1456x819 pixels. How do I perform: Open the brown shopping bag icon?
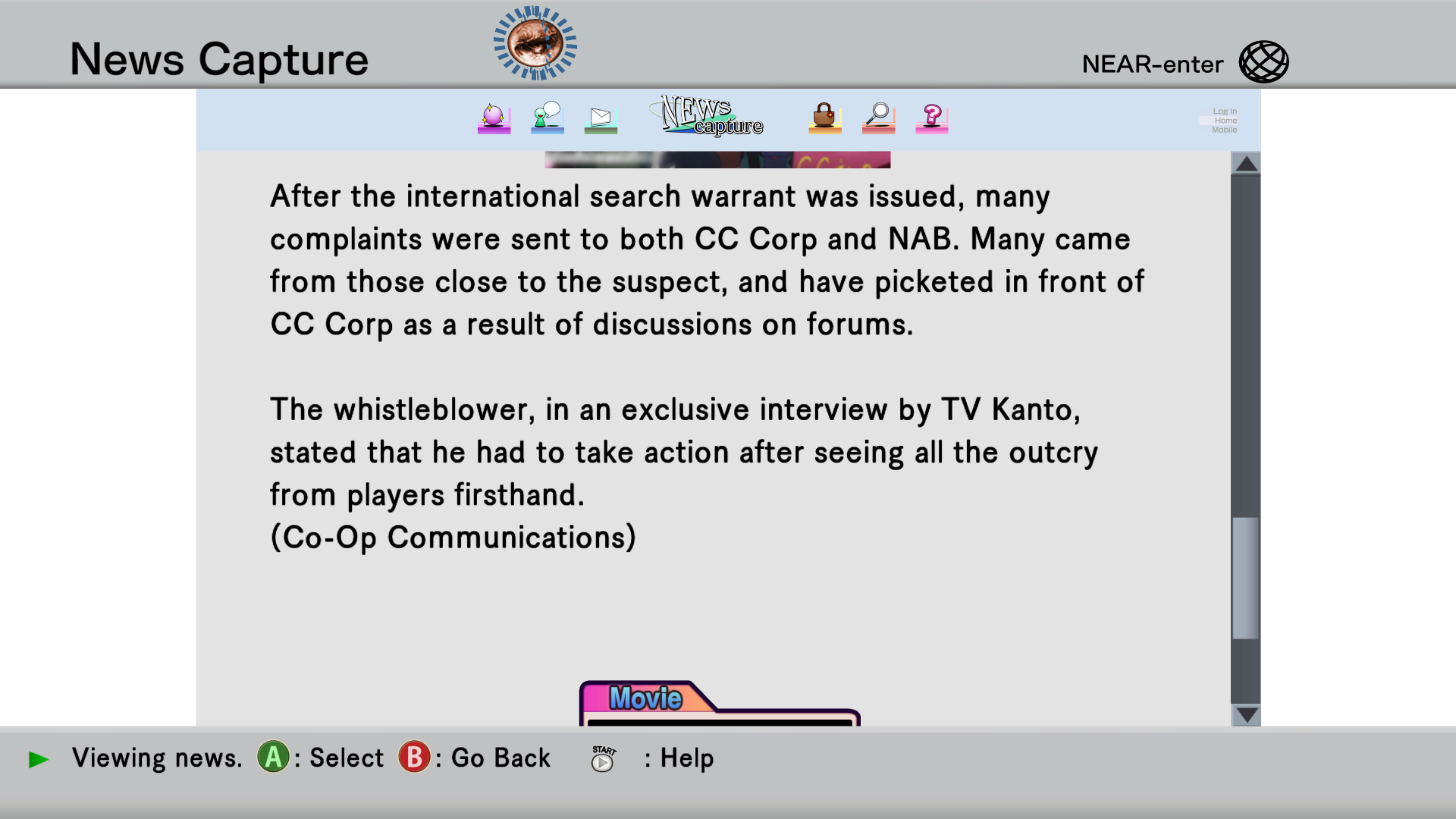(825, 118)
